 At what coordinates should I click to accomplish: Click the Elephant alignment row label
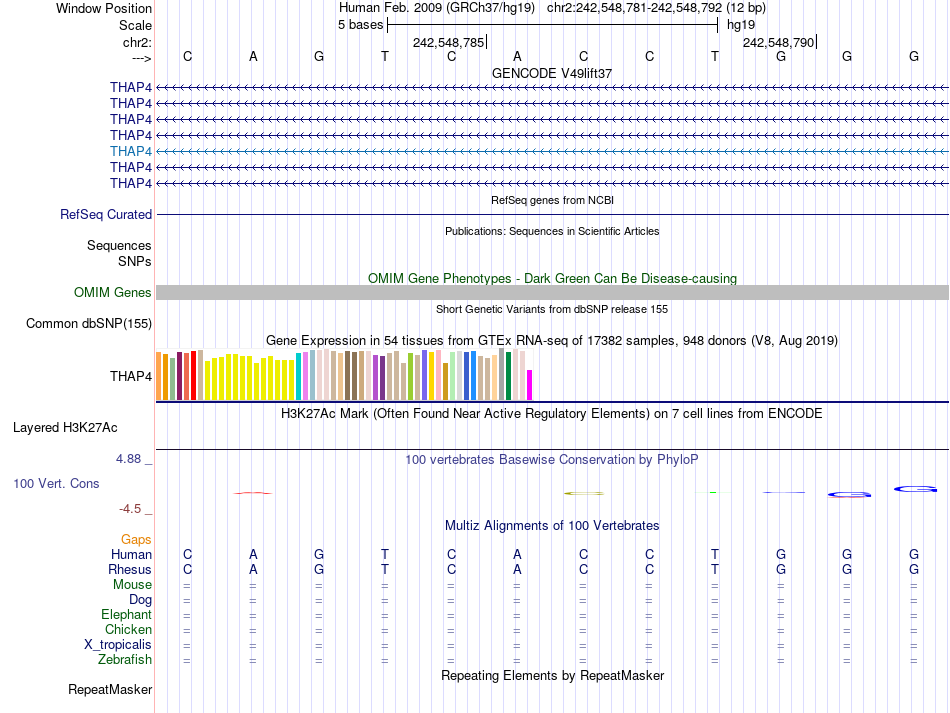click(x=126, y=614)
